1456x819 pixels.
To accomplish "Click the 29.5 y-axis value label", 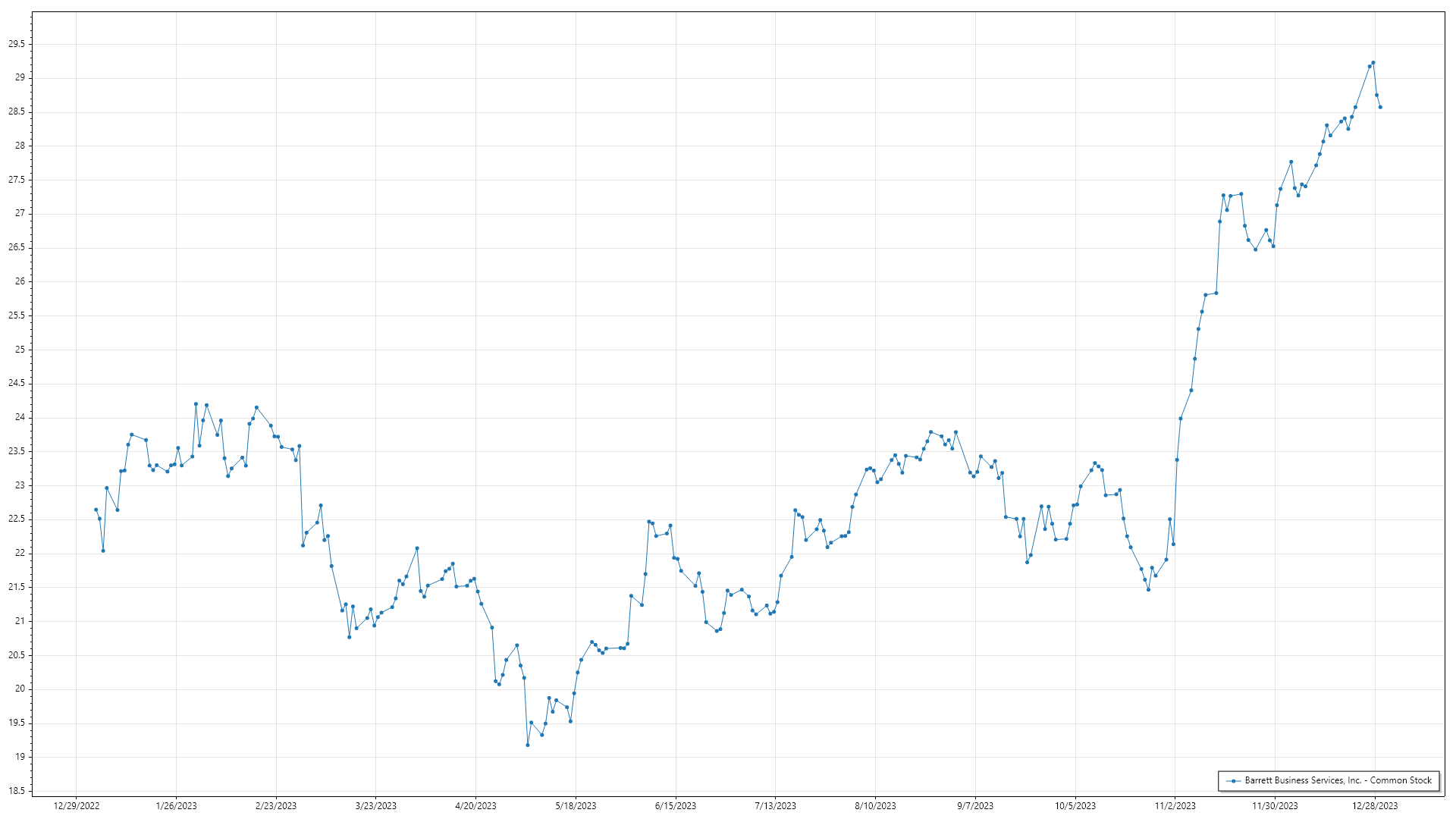I will pos(16,44).
